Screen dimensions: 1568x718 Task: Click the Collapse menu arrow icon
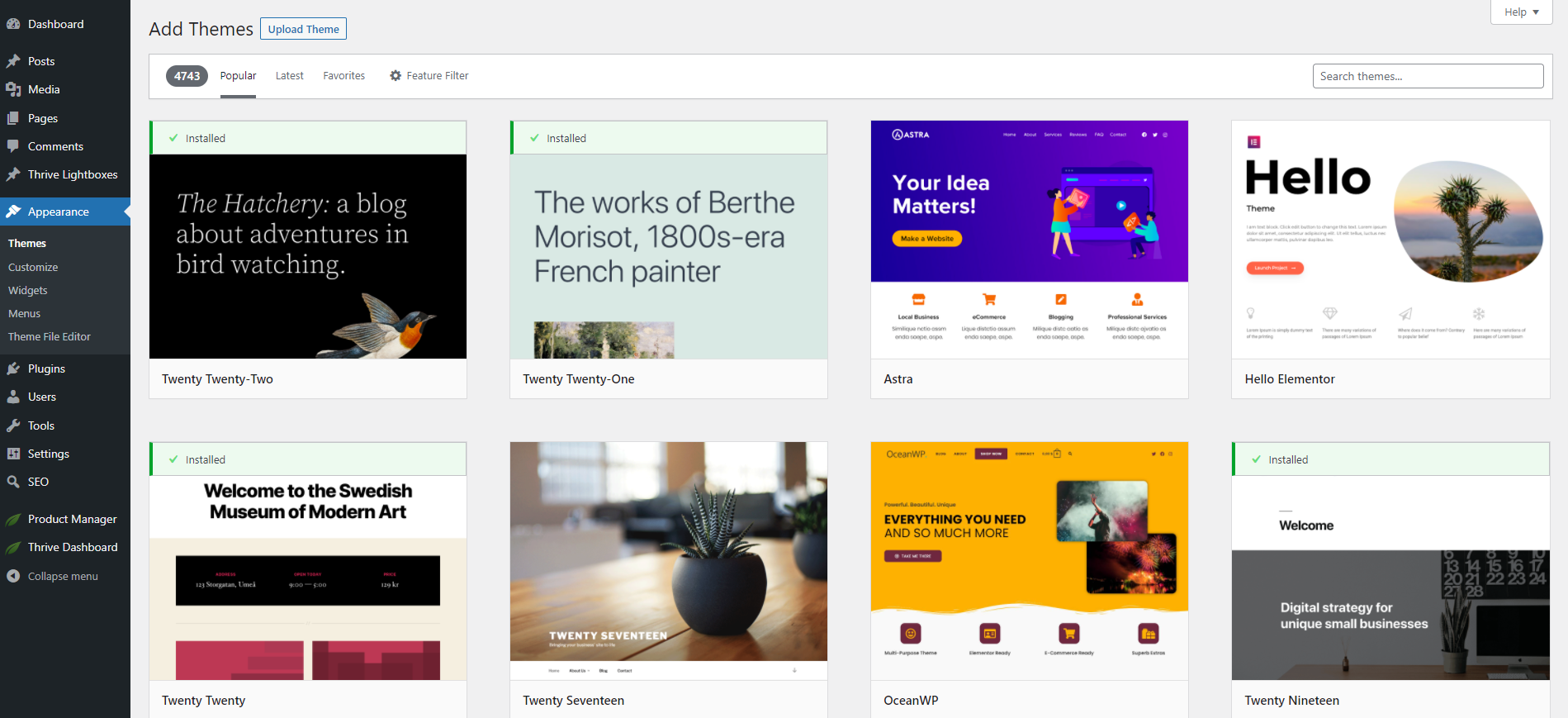click(13, 576)
